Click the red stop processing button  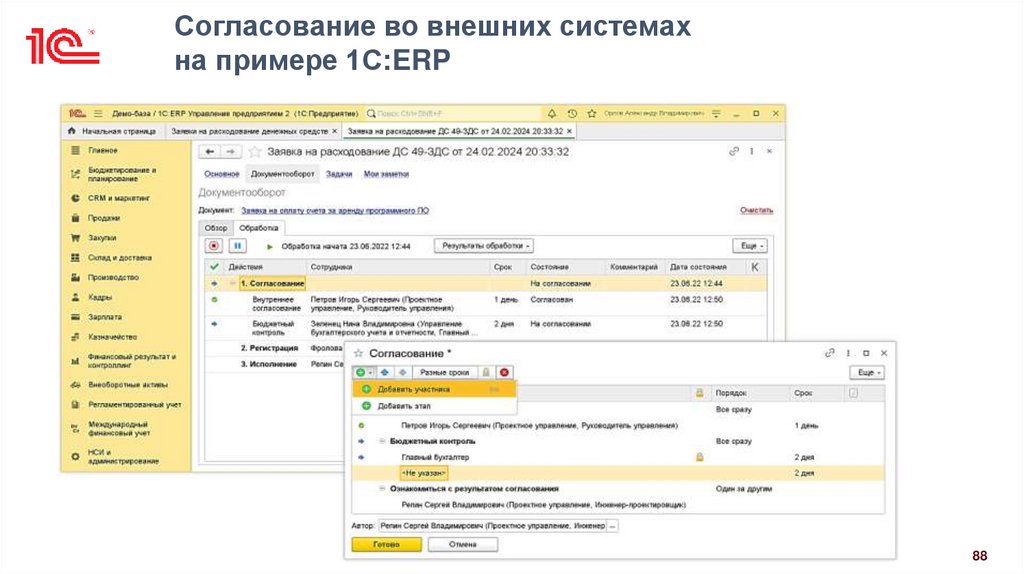coord(214,246)
